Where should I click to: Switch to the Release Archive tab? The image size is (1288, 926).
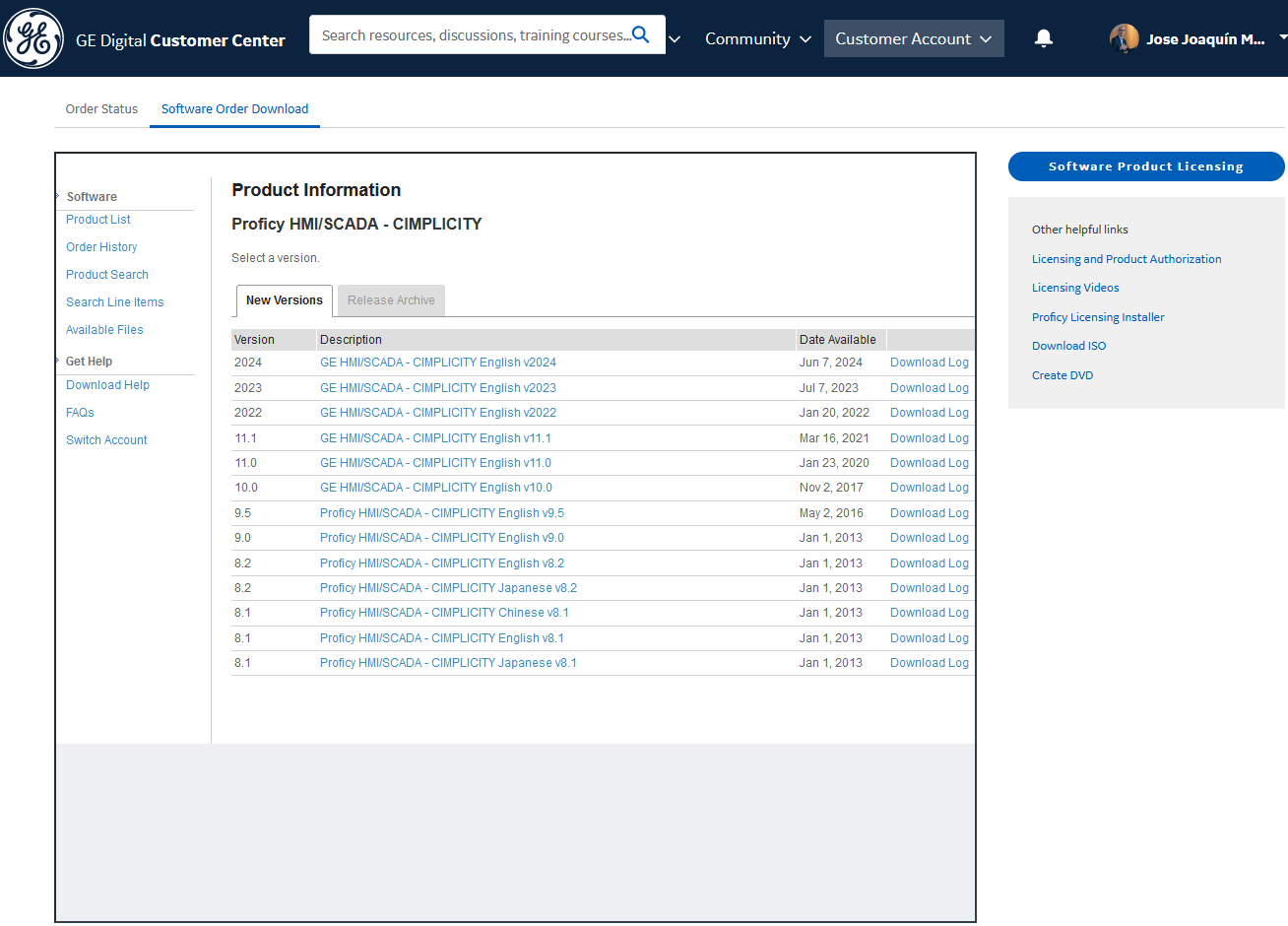391,300
